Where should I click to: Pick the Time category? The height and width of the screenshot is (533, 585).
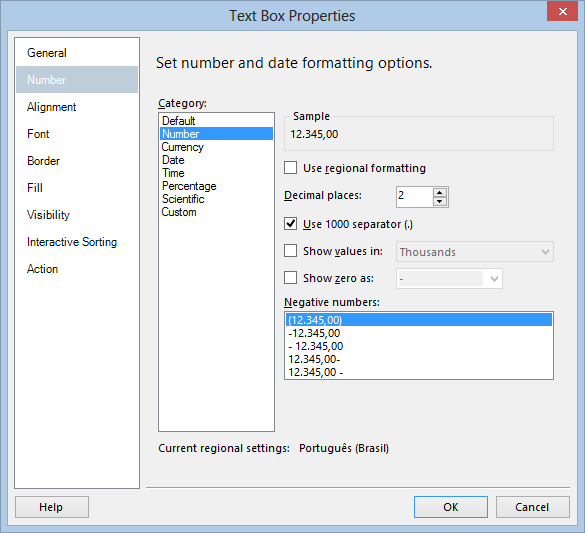click(x=216, y=173)
